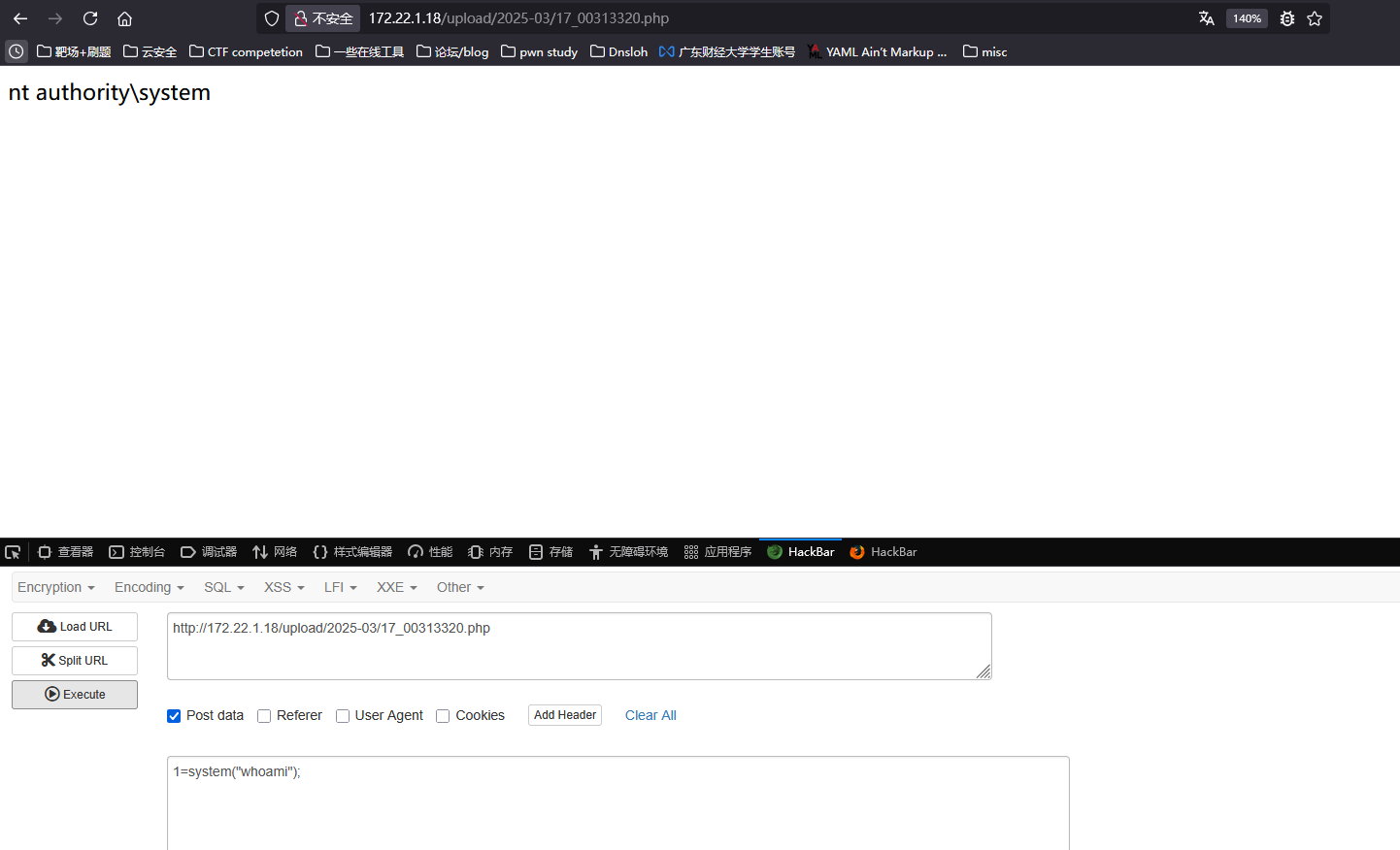Switch to the 控制台 console tab

pyautogui.click(x=137, y=552)
